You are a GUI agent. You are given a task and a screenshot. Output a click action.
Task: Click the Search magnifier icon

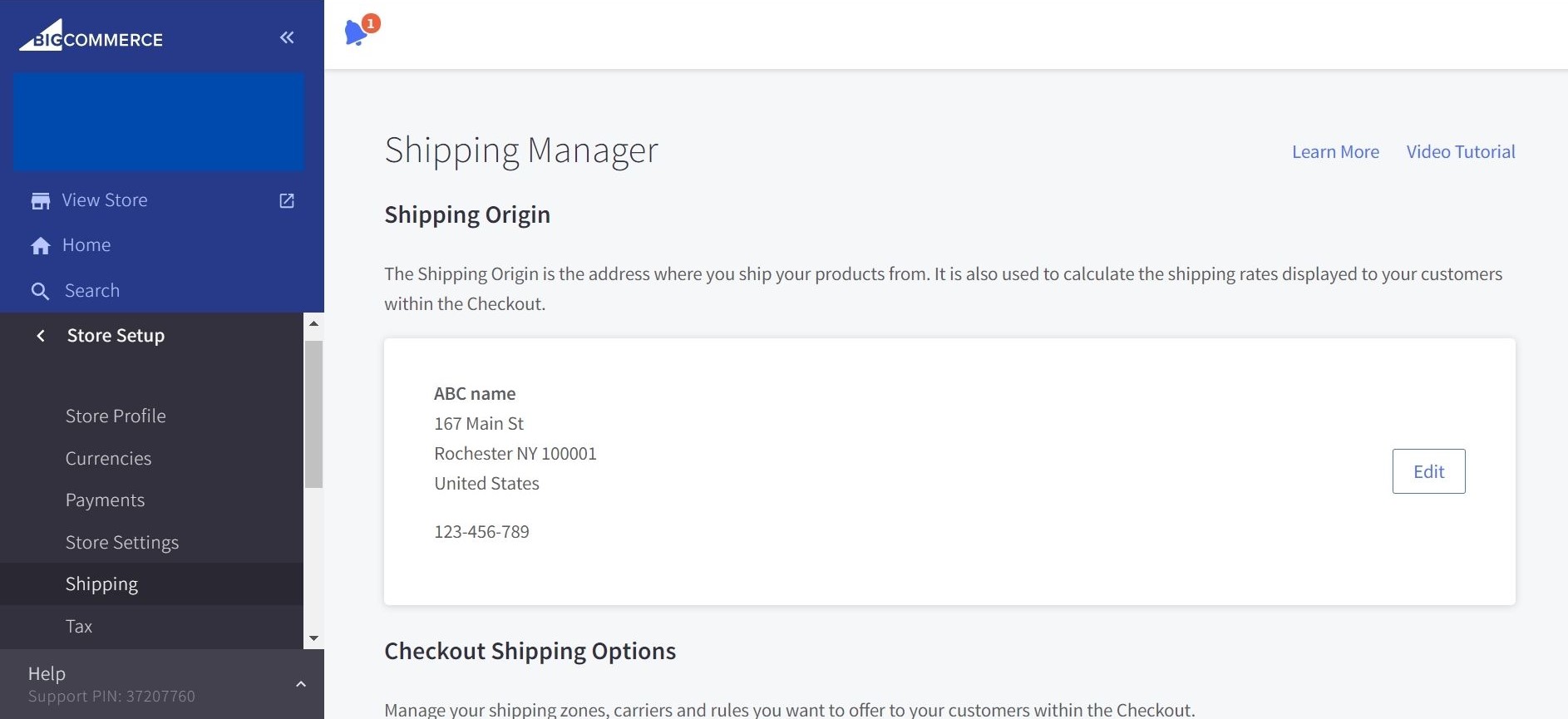coord(40,291)
